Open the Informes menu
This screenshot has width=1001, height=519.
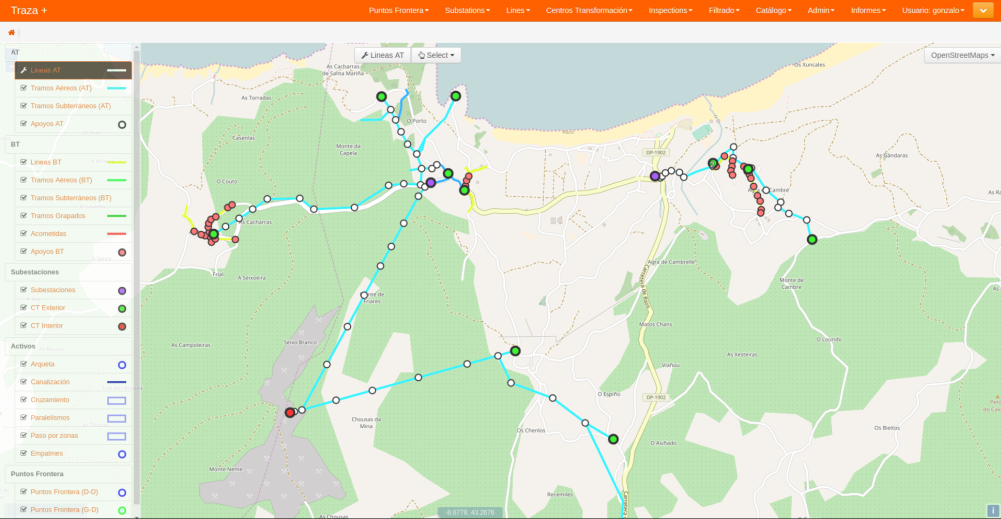pyautogui.click(x=868, y=10)
